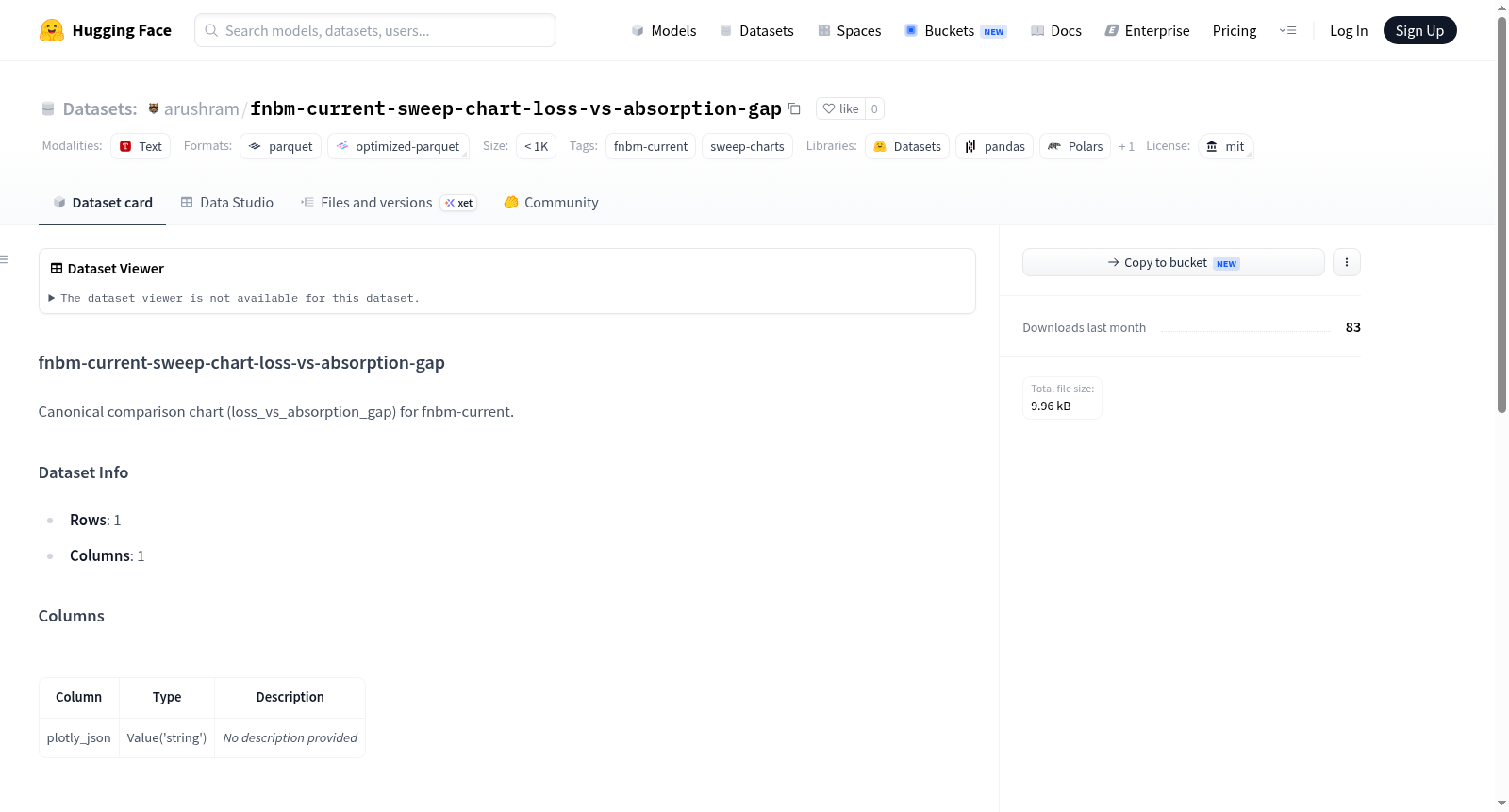Click the Log In link
Screen dimensions: 1509x812
point(1348,30)
